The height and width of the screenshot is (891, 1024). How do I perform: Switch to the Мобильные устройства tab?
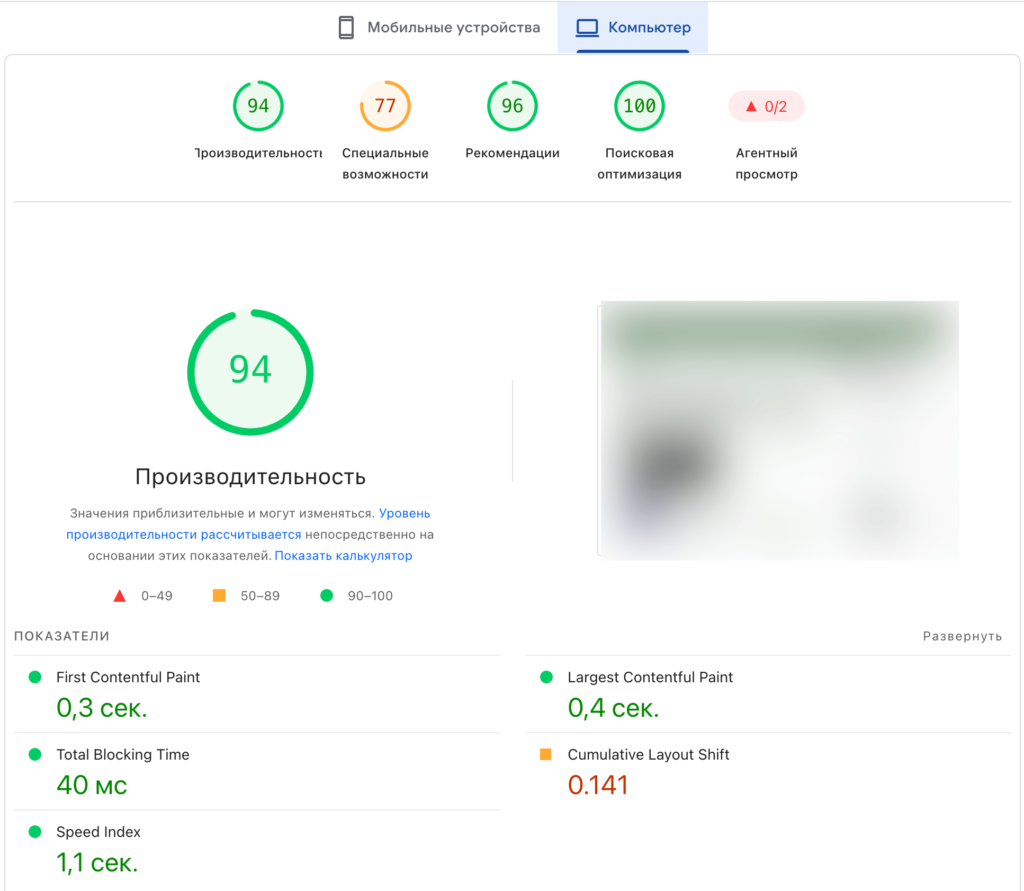(439, 27)
